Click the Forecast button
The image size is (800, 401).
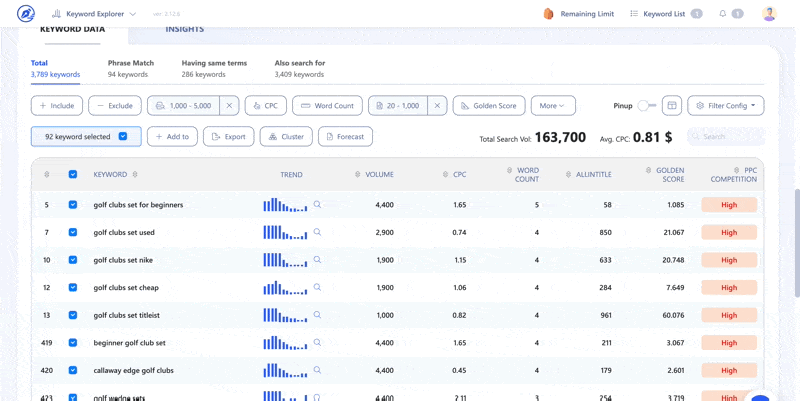point(345,136)
